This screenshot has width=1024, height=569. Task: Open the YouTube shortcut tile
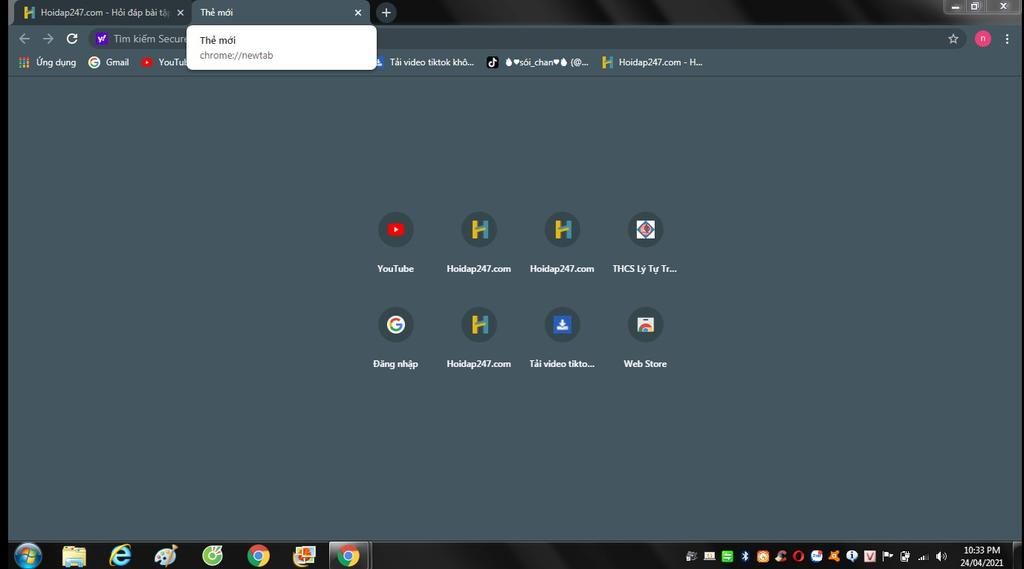point(395,242)
